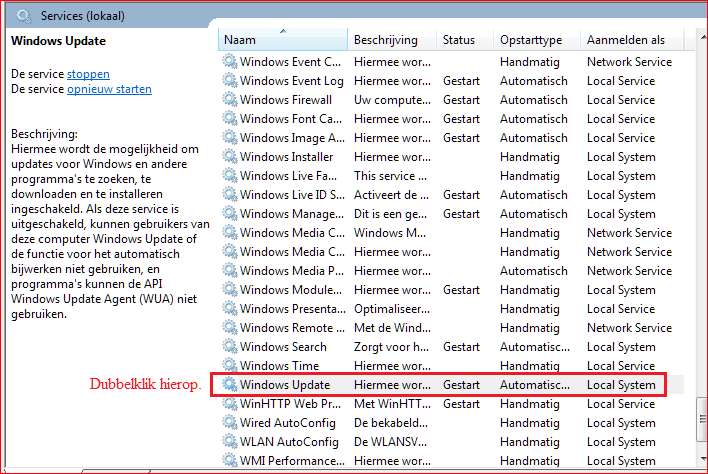
Task: Select the Windows Live ID service name
Action: [292, 195]
